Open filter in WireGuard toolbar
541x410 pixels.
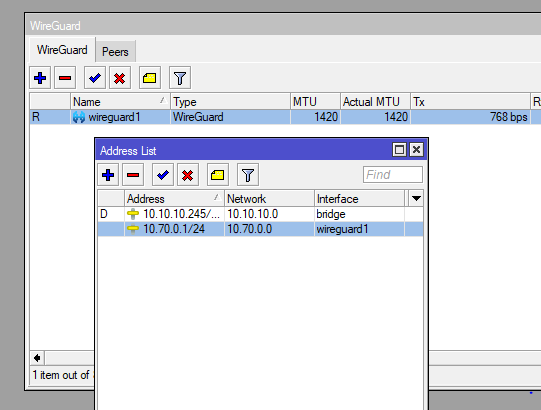coord(180,78)
